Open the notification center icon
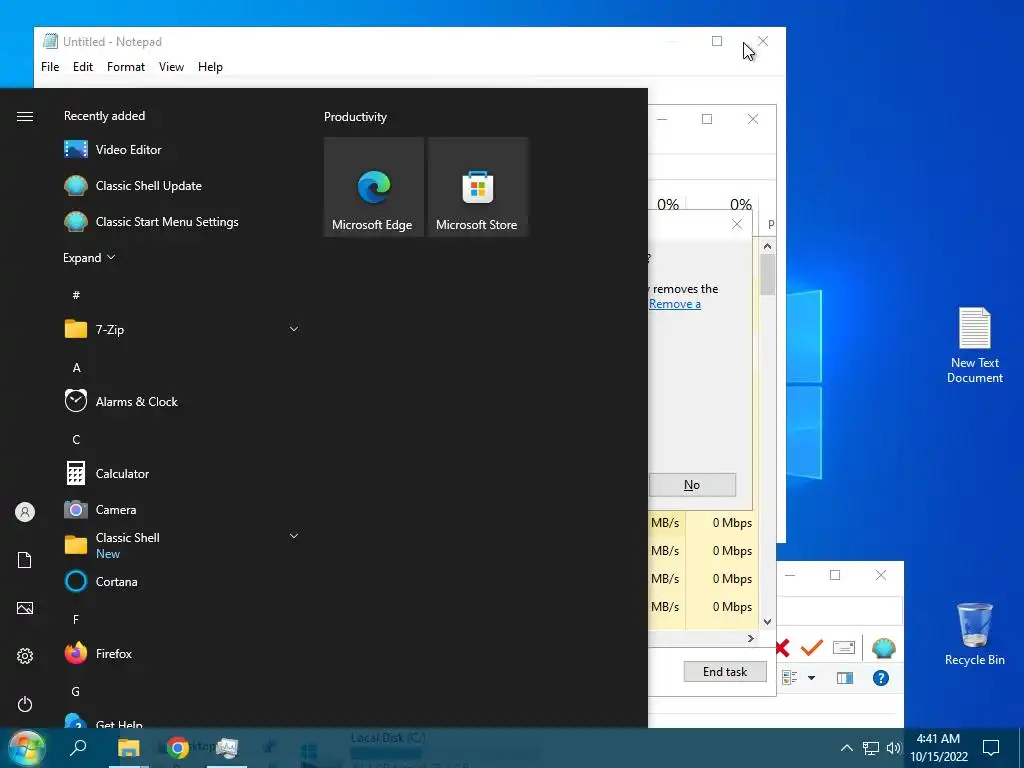Image resolution: width=1024 pixels, height=768 pixels. pyautogui.click(x=991, y=748)
